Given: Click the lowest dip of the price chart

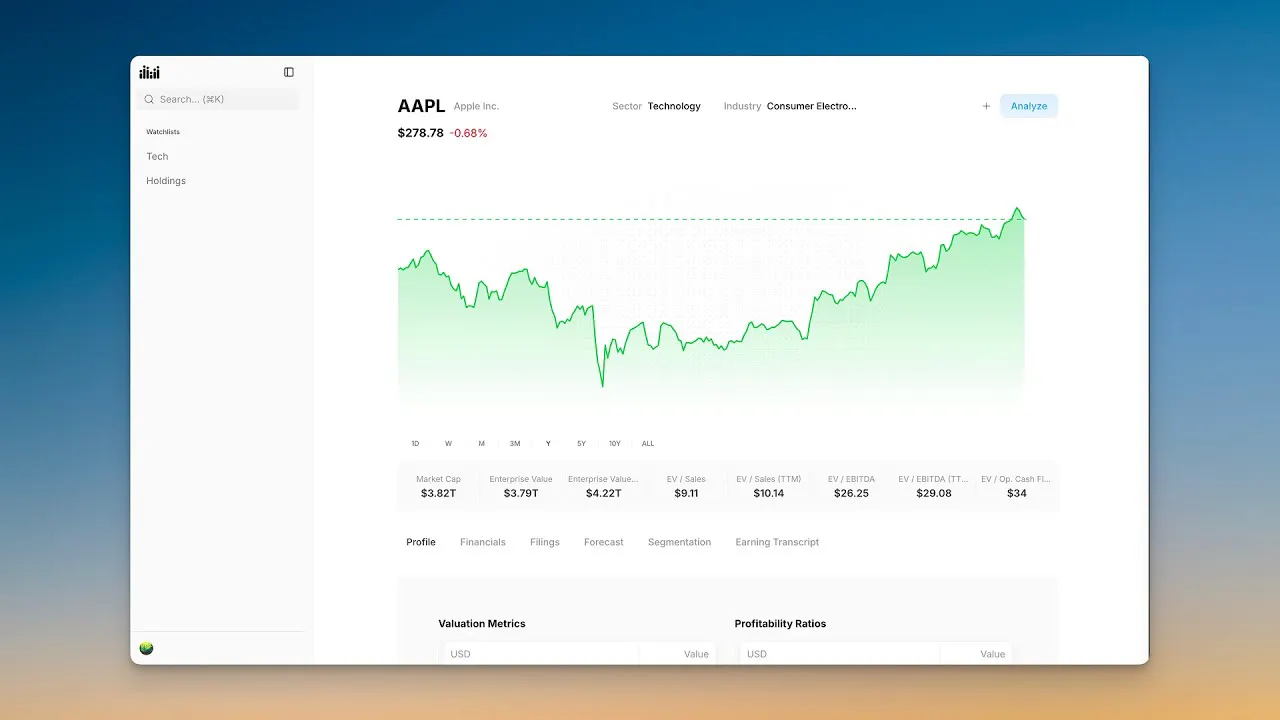Looking at the screenshot, I should 602,385.
